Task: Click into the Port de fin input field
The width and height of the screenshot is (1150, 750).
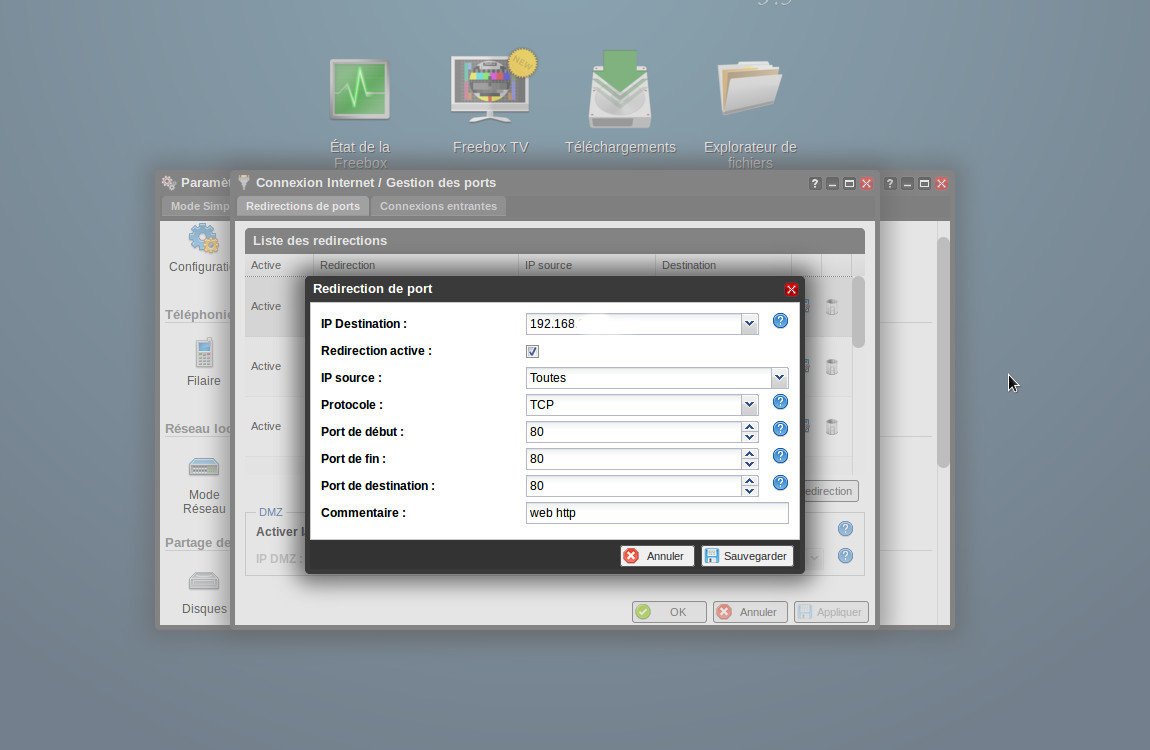Action: coord(634,459)
